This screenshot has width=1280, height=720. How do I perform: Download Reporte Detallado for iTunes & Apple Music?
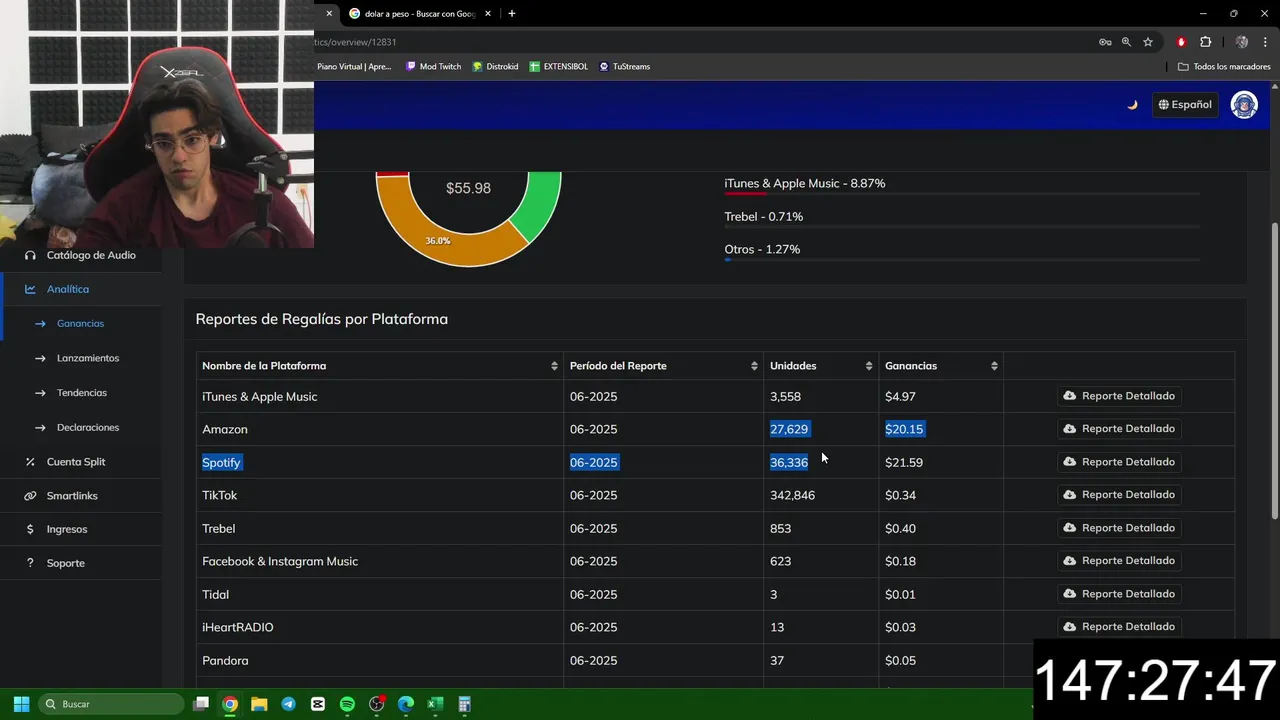1119,396
